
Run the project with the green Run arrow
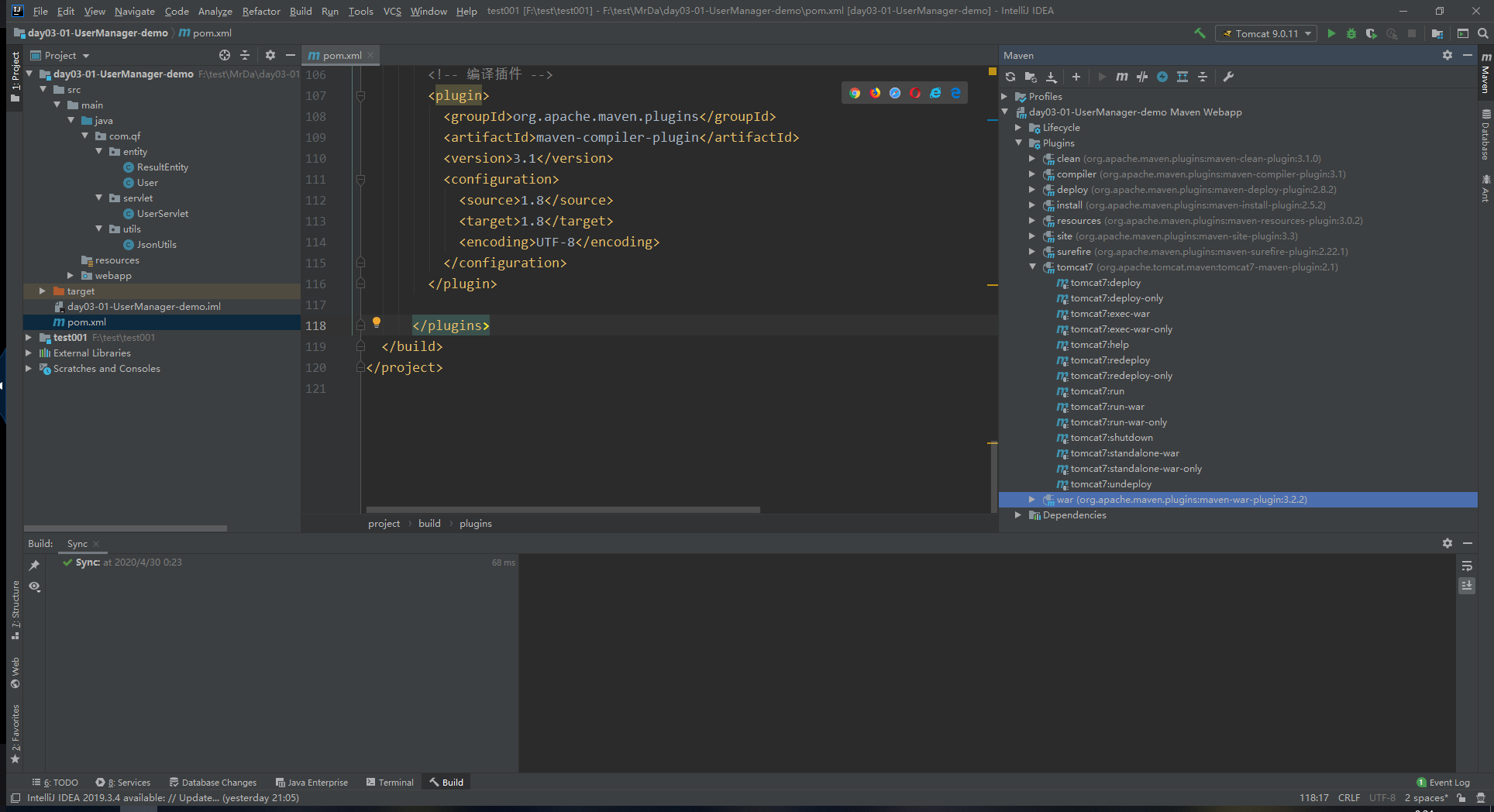pyautogui.click(x=1331, y=33)
